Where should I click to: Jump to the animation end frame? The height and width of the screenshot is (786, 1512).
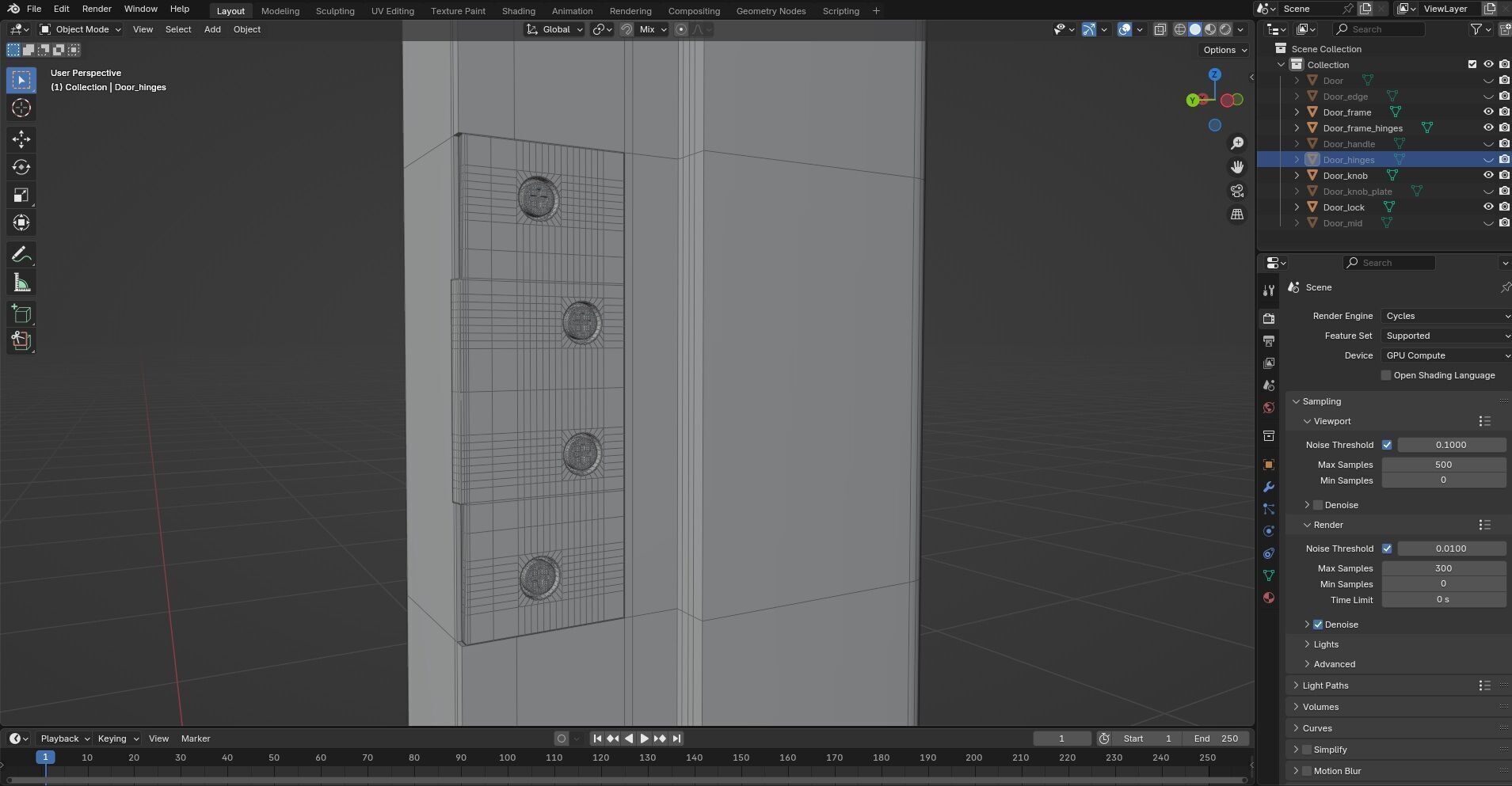point(676,739)
